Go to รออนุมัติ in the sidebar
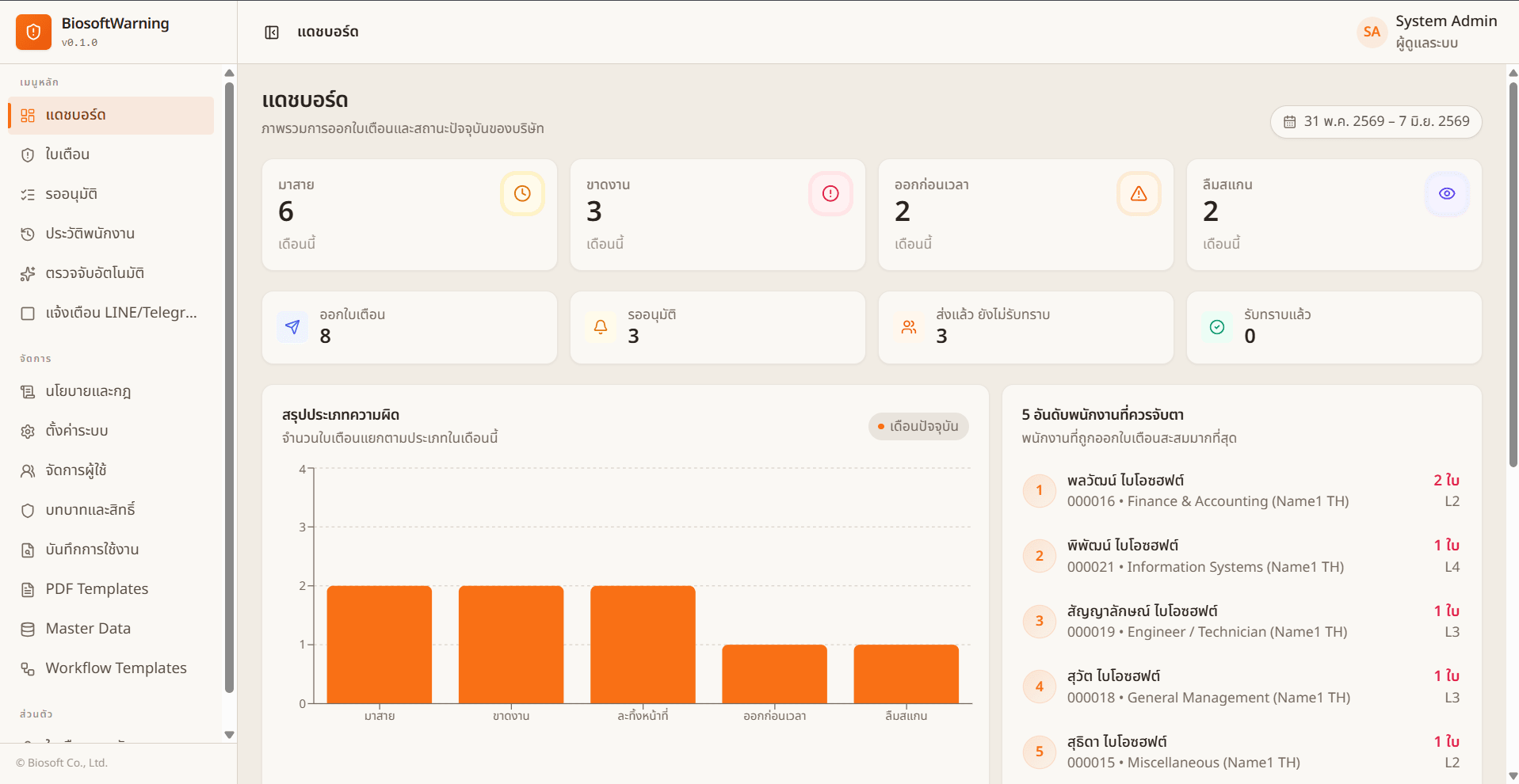Image resolution: width=1519 pixels, height=784 pixels. [x=111, y=195]
